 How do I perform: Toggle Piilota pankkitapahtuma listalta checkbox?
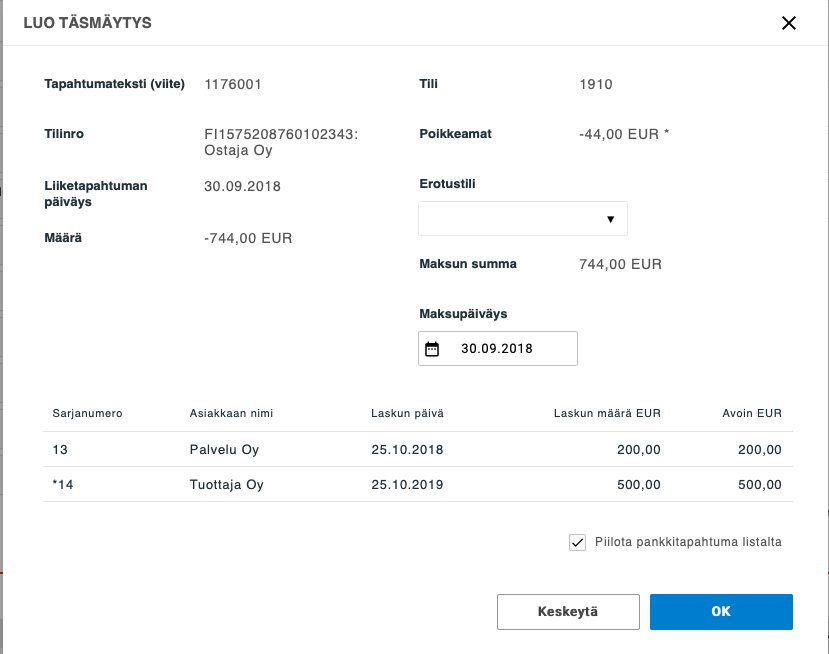pos(576,541)
